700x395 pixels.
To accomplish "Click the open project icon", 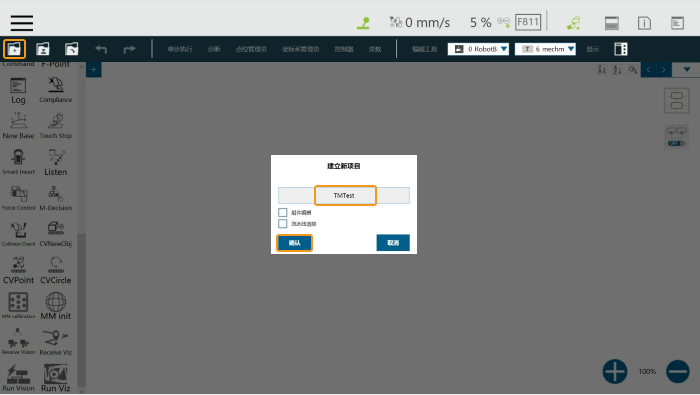I will [x=71, y=49].
